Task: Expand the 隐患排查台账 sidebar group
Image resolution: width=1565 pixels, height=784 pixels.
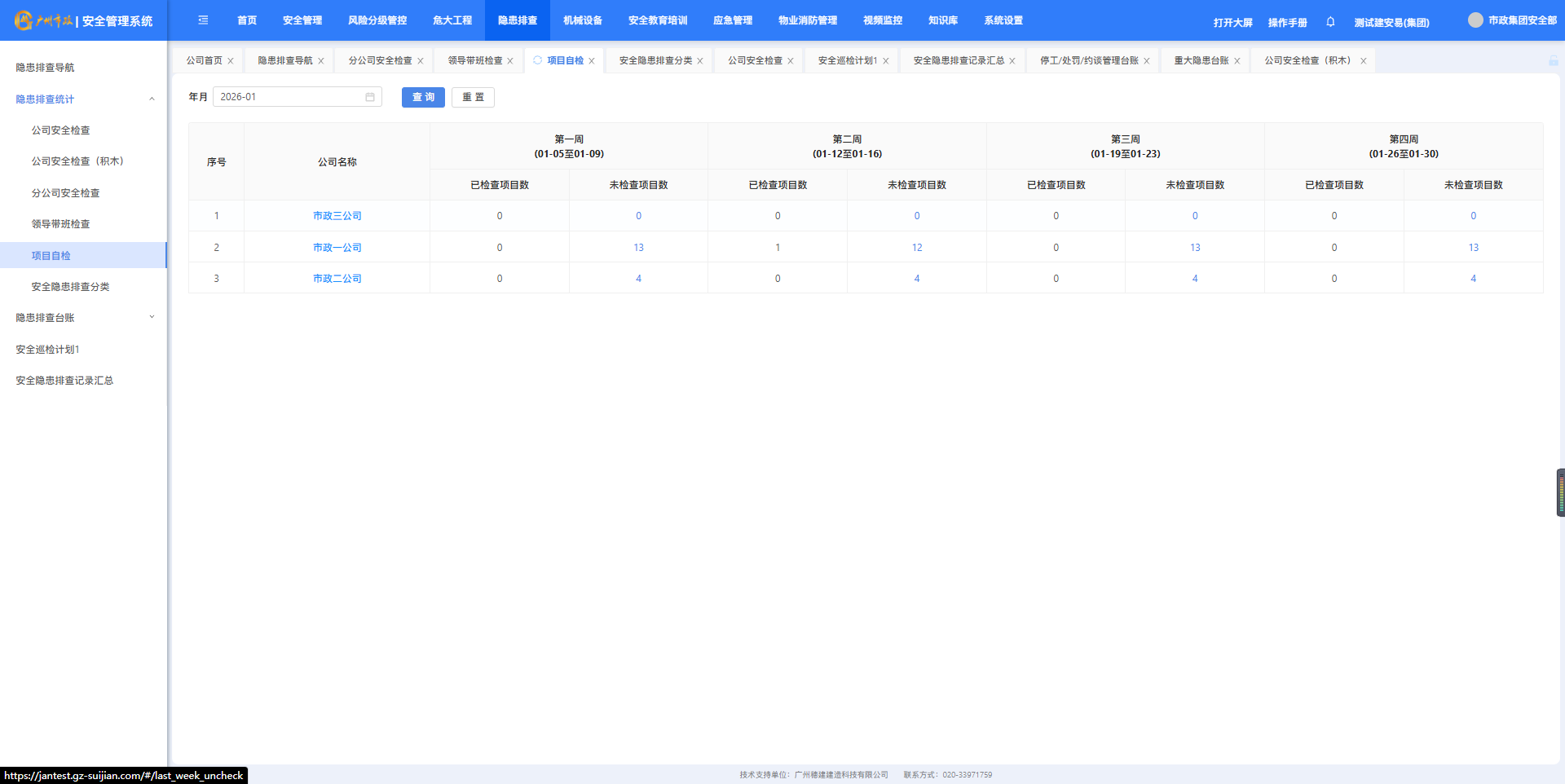Action: (x=152, y=318)
